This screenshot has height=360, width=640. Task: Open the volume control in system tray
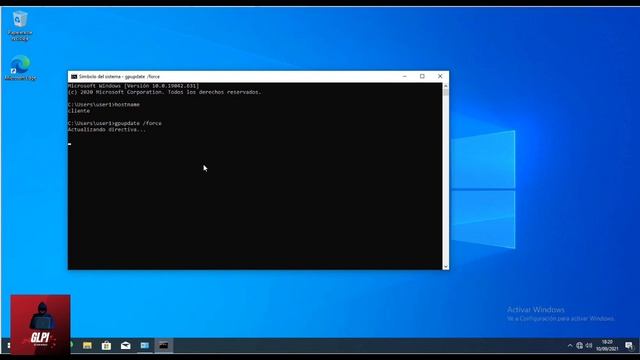point(589,346)
